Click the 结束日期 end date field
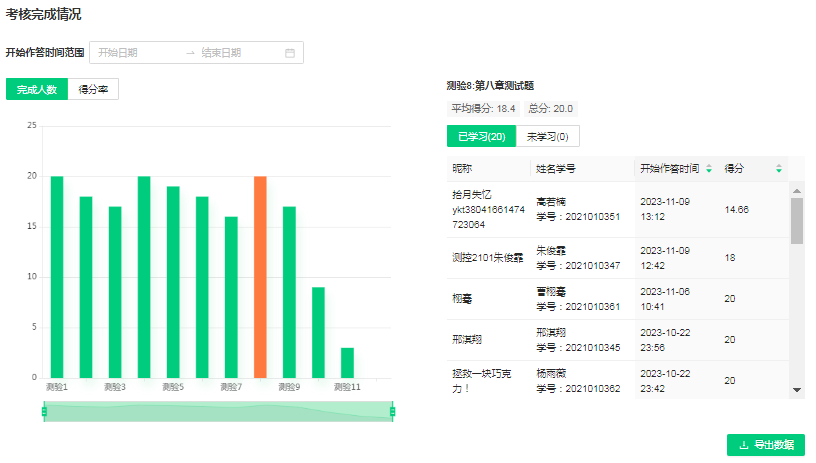Screen dimensions: 816x463 pos(235,53)
